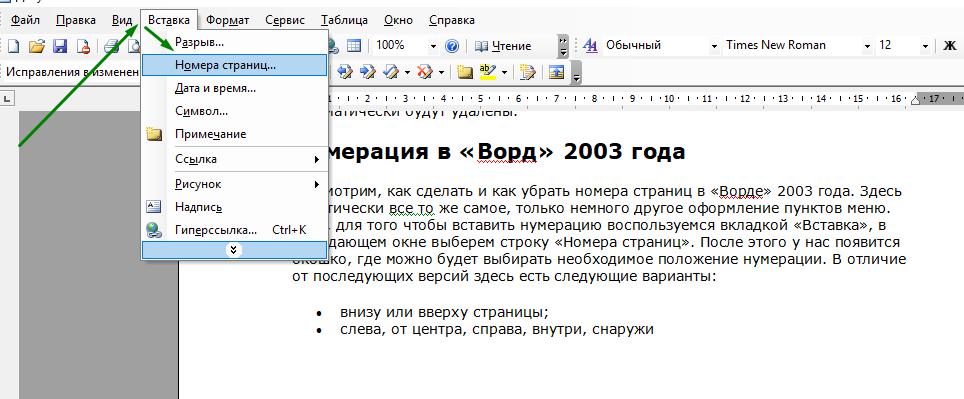964x399 pixels.
Task: Choose Примечание menu entry
Action: pos(234,134)
